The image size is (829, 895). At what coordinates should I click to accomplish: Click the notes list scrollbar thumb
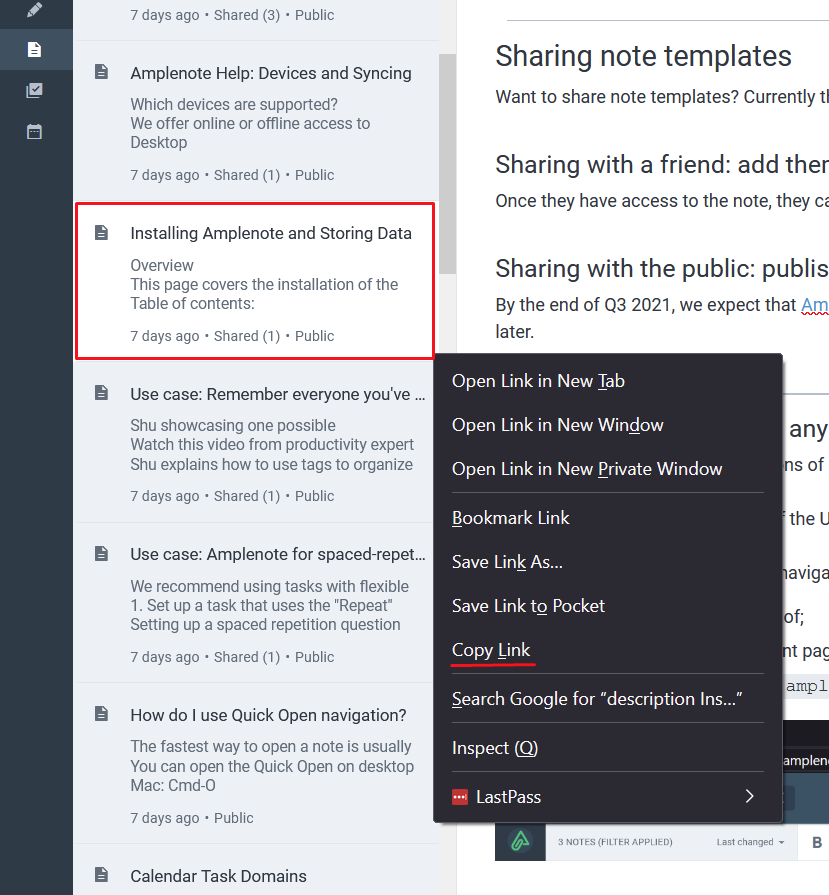[447, 164]
